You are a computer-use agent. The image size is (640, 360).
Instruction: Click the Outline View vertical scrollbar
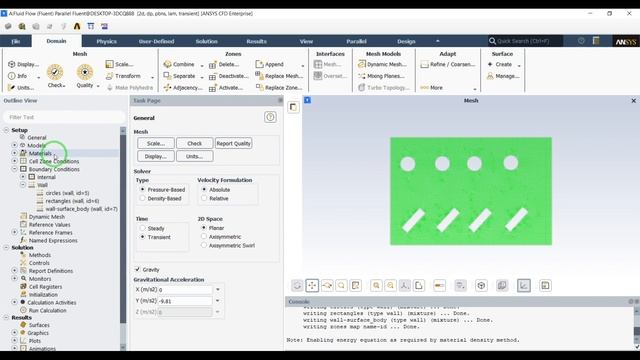(123, 239)
